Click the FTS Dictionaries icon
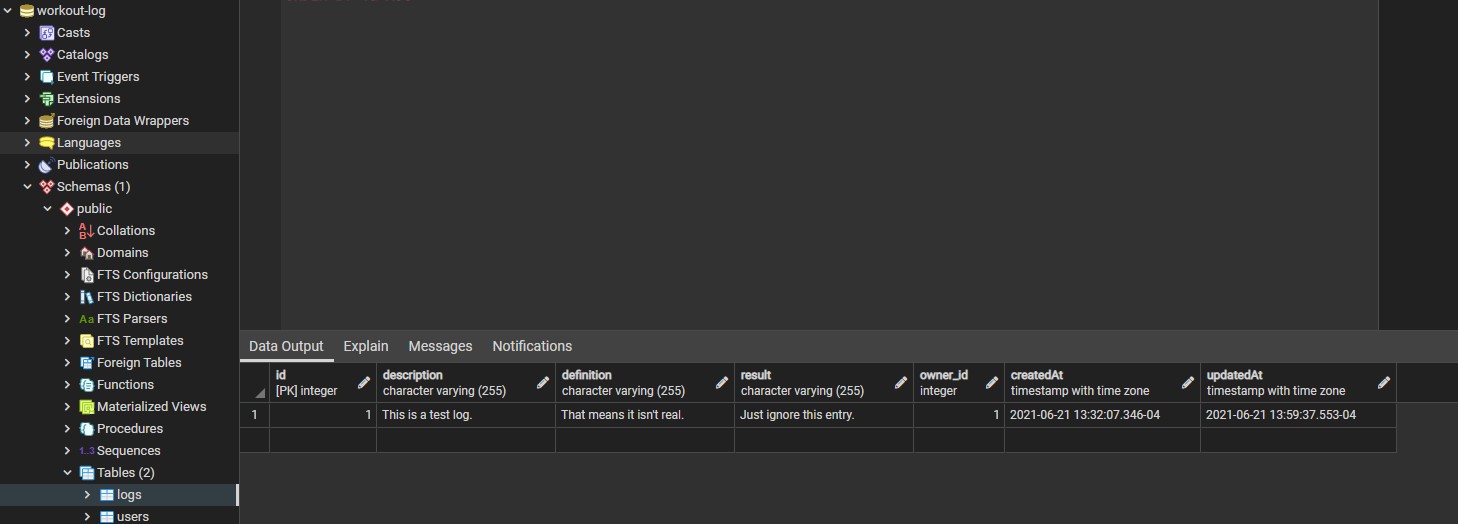Viewport: 1458px width, 524px height. point(86,297)
